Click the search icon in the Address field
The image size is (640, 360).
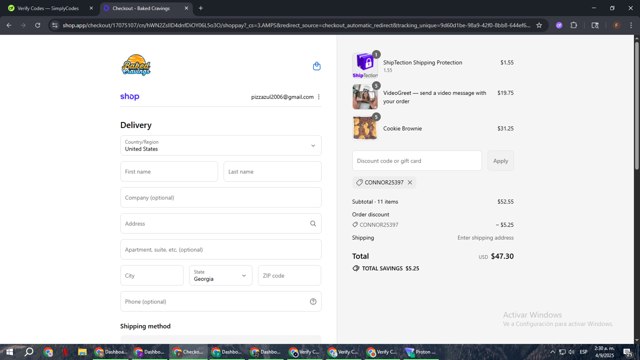(313, 224)
